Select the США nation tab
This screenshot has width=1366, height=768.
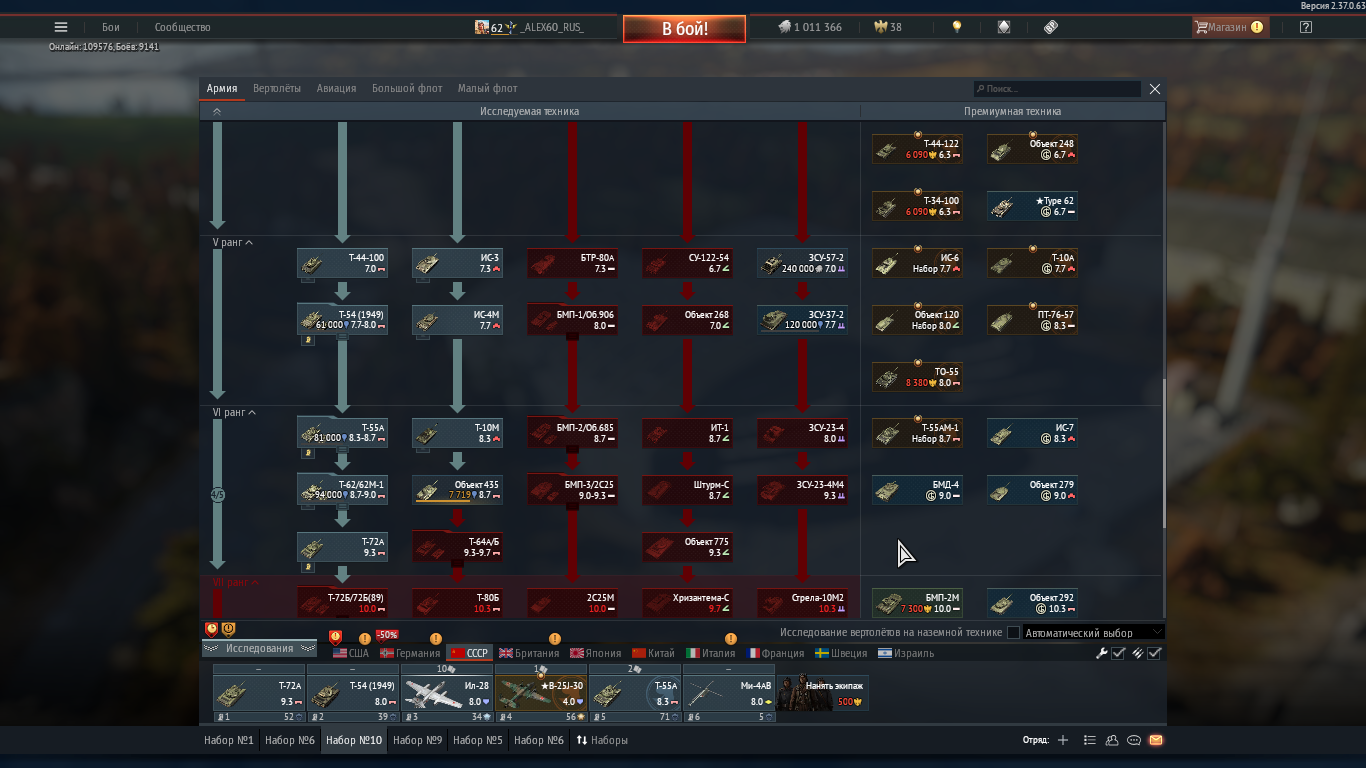(x=351, y=653)
